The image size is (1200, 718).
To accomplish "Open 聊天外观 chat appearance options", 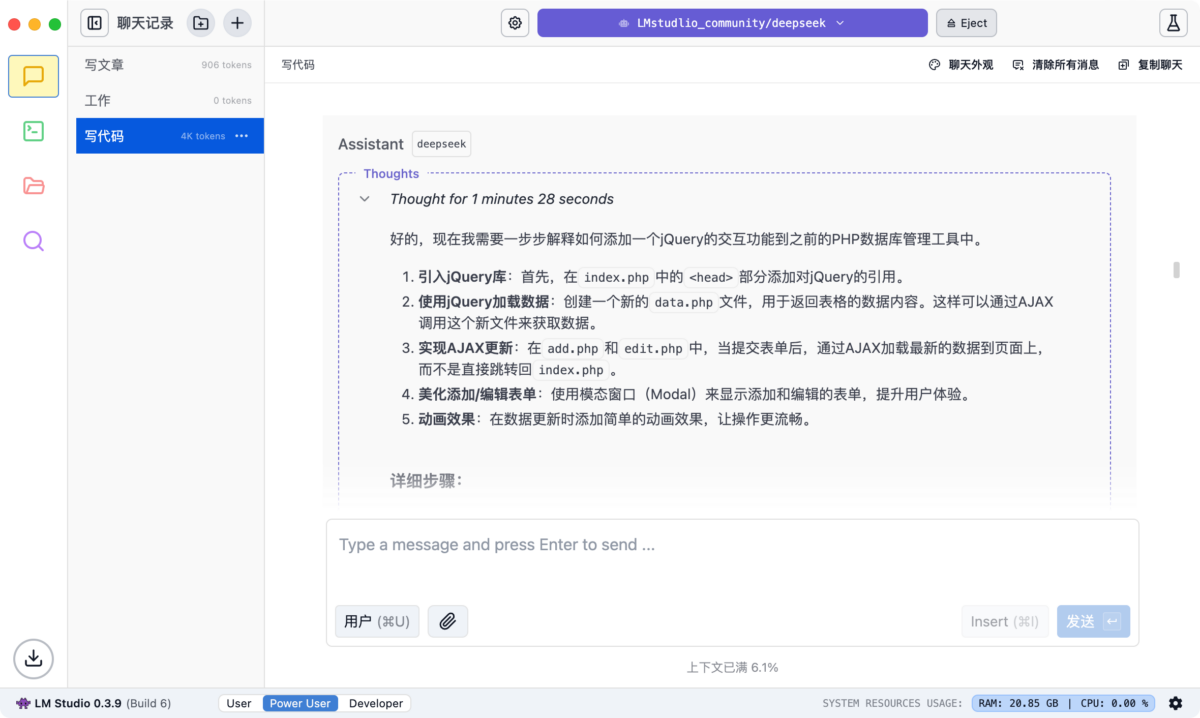I will 961,65.
